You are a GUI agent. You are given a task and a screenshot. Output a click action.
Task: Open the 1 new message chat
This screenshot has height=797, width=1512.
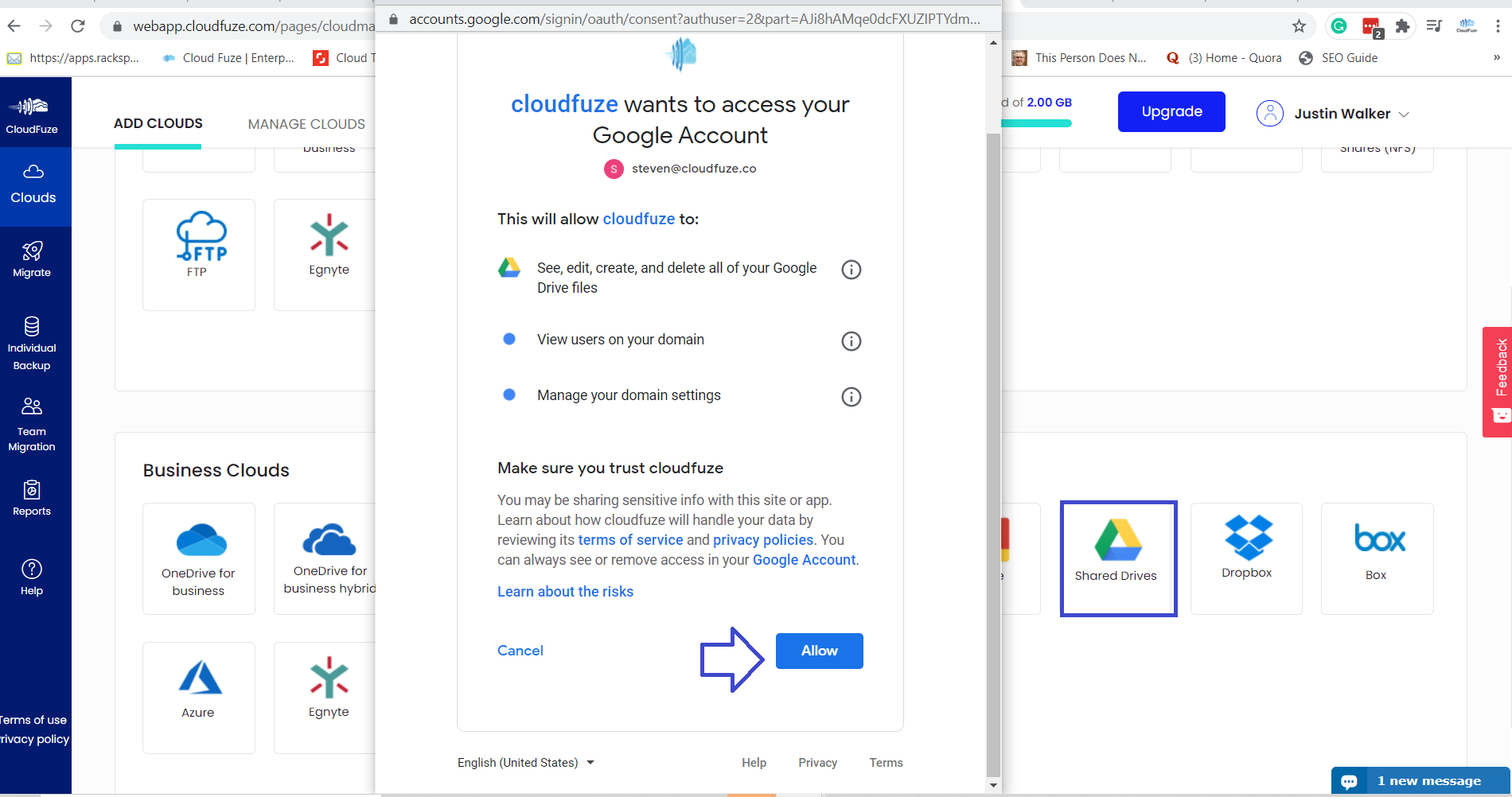(x=1421, y=781)
